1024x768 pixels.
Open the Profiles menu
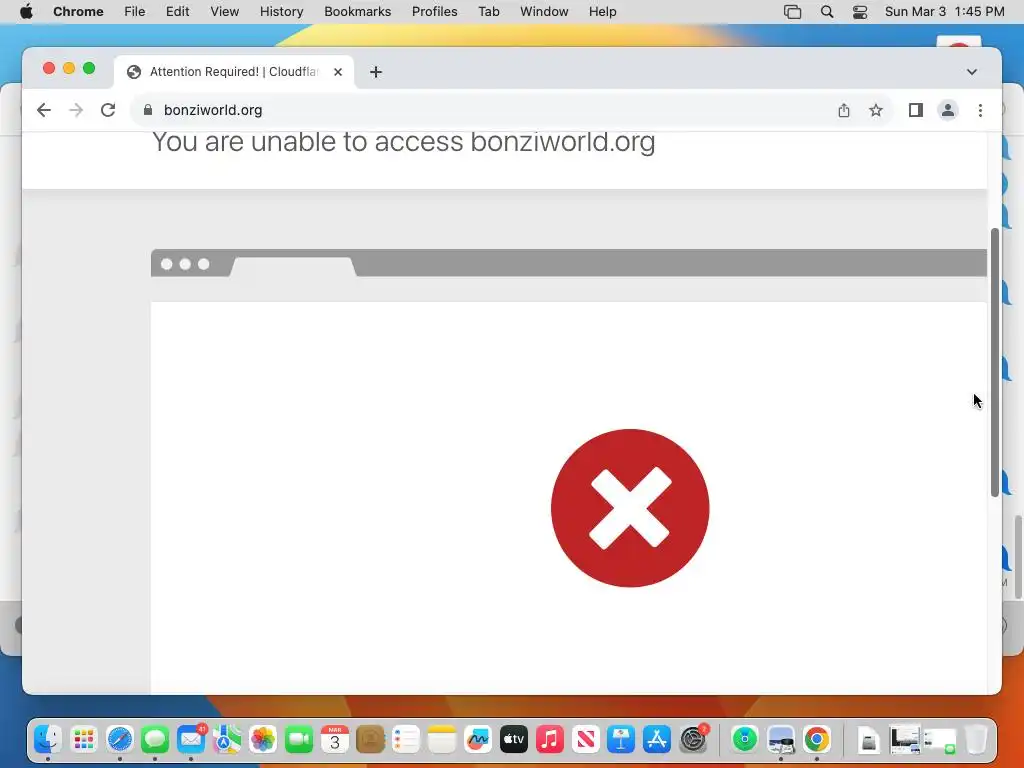434,12
